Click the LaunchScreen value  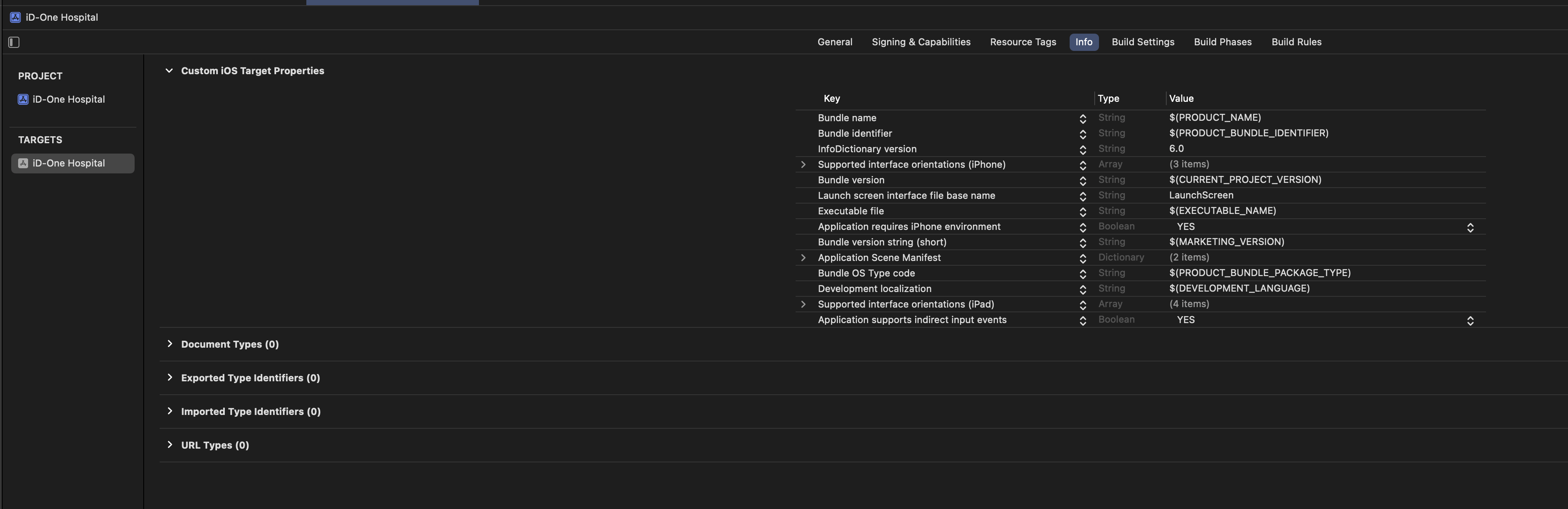click(x=1201, y=195)
